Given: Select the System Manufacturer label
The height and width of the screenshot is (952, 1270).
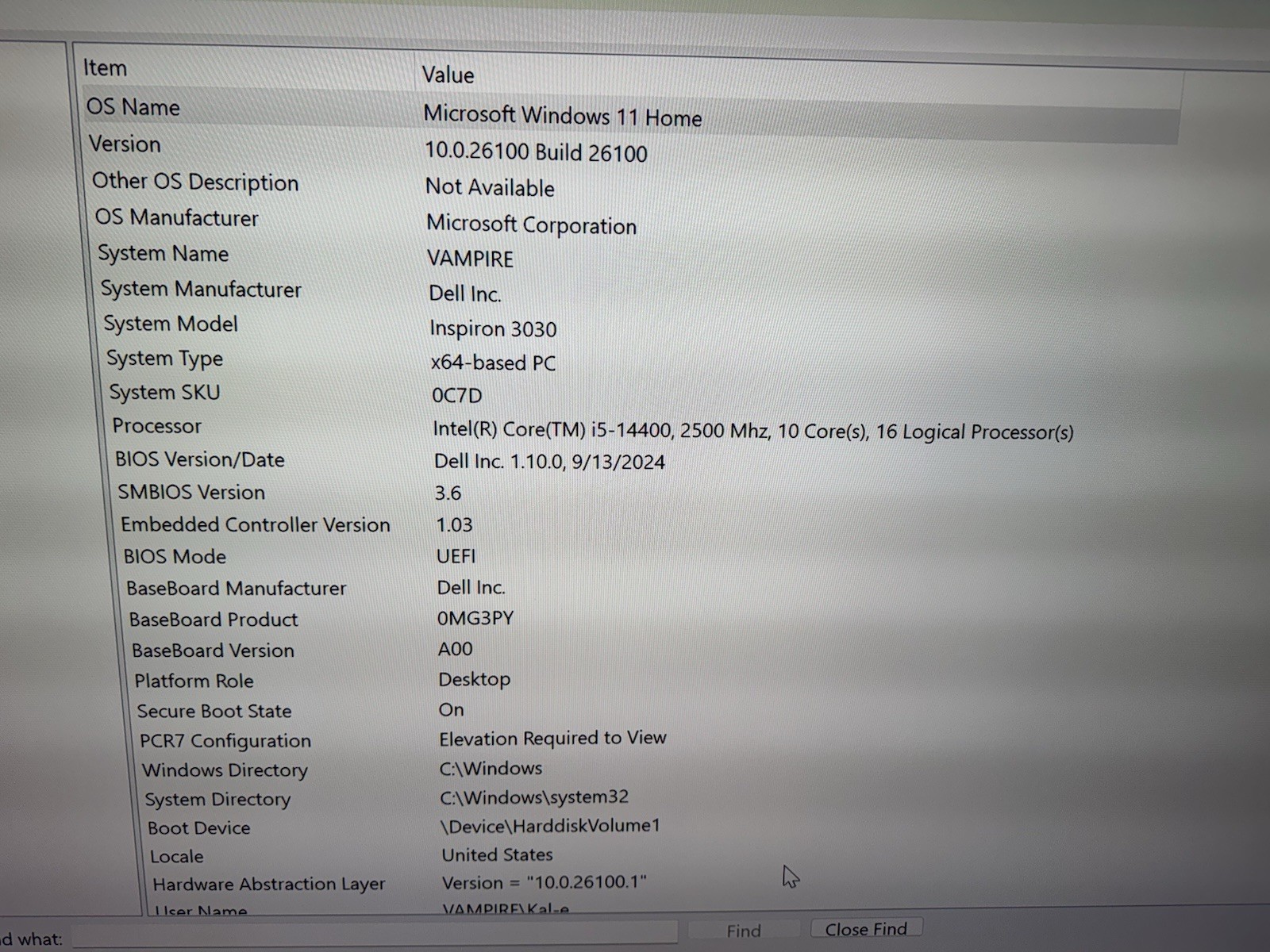Looking at the screenshot, I should (201, 289).
